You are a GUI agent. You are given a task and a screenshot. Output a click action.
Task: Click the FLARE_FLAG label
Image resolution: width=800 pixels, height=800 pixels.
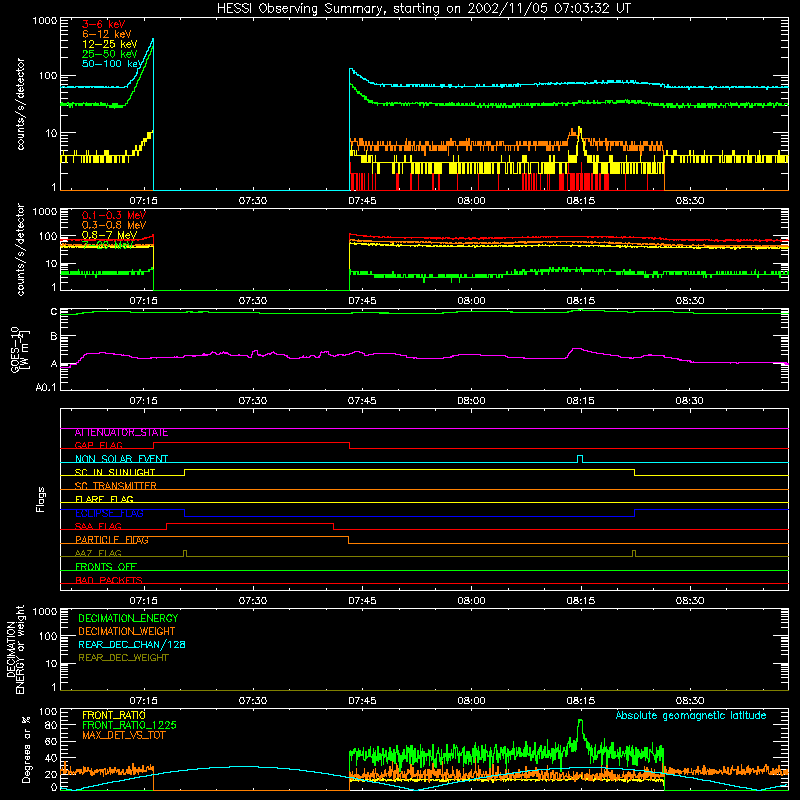[x=104, y=499]
